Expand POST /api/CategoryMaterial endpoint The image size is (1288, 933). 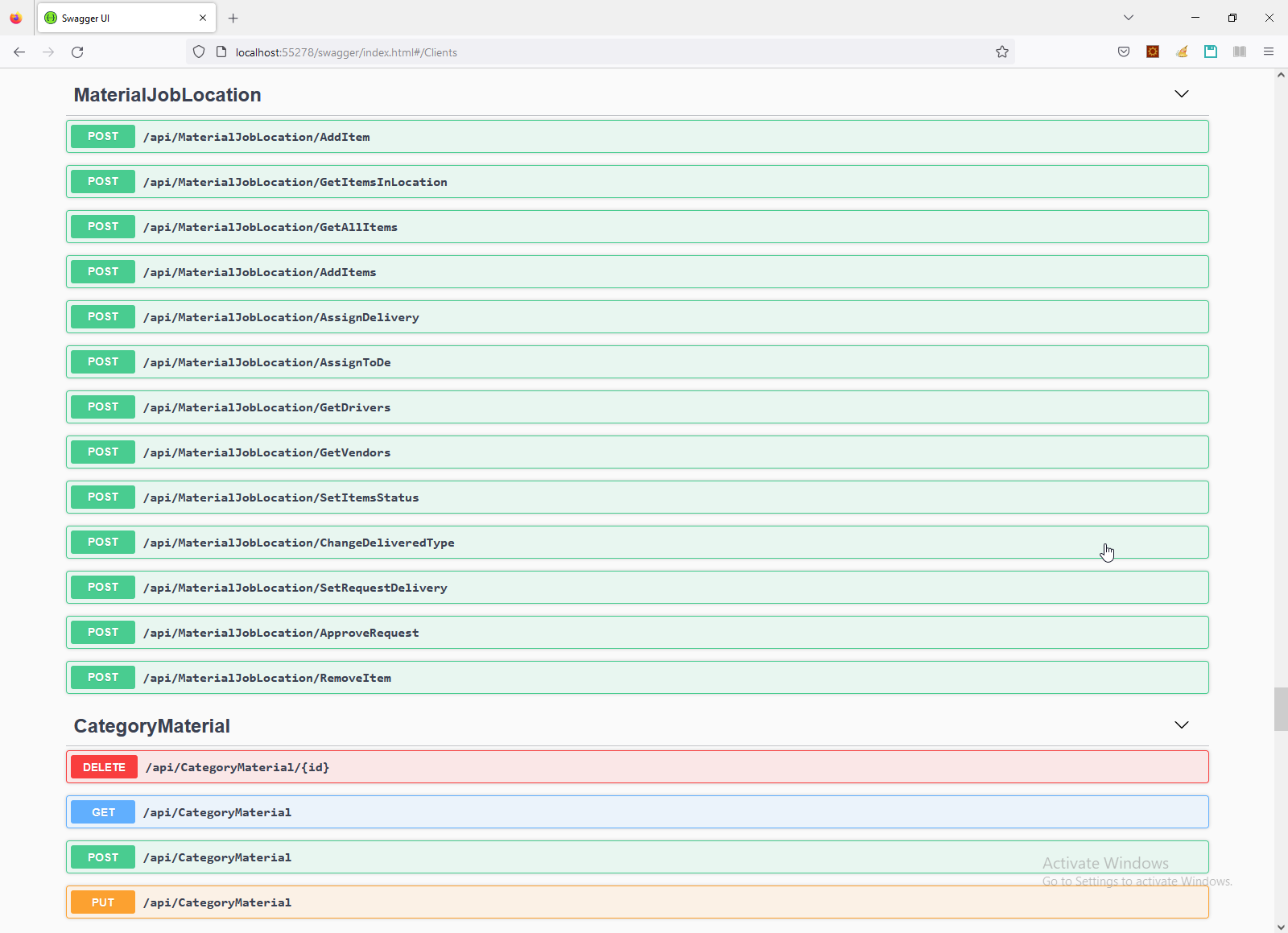[x=638, y=857]
